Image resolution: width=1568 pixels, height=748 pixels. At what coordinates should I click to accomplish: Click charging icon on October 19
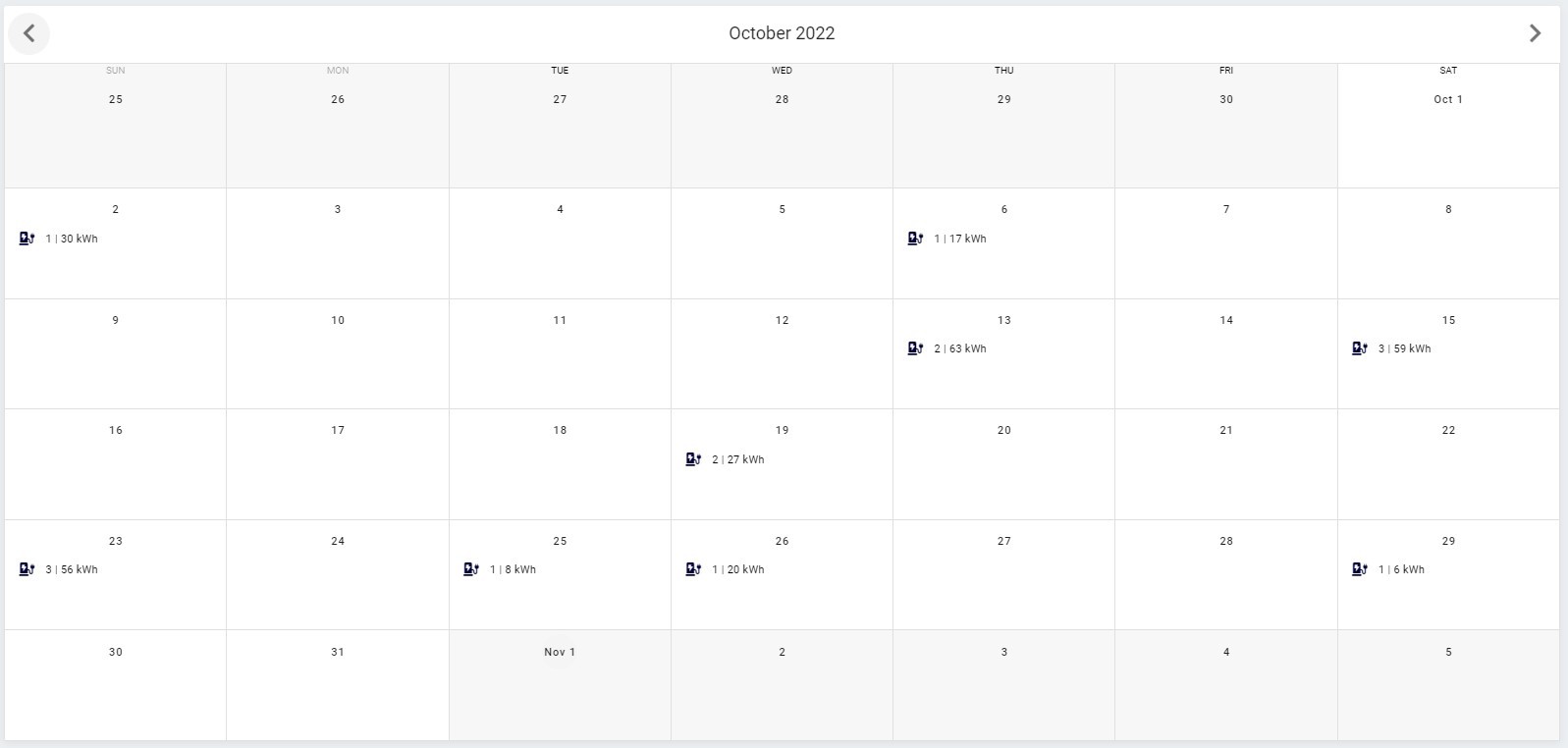(693, 459)
